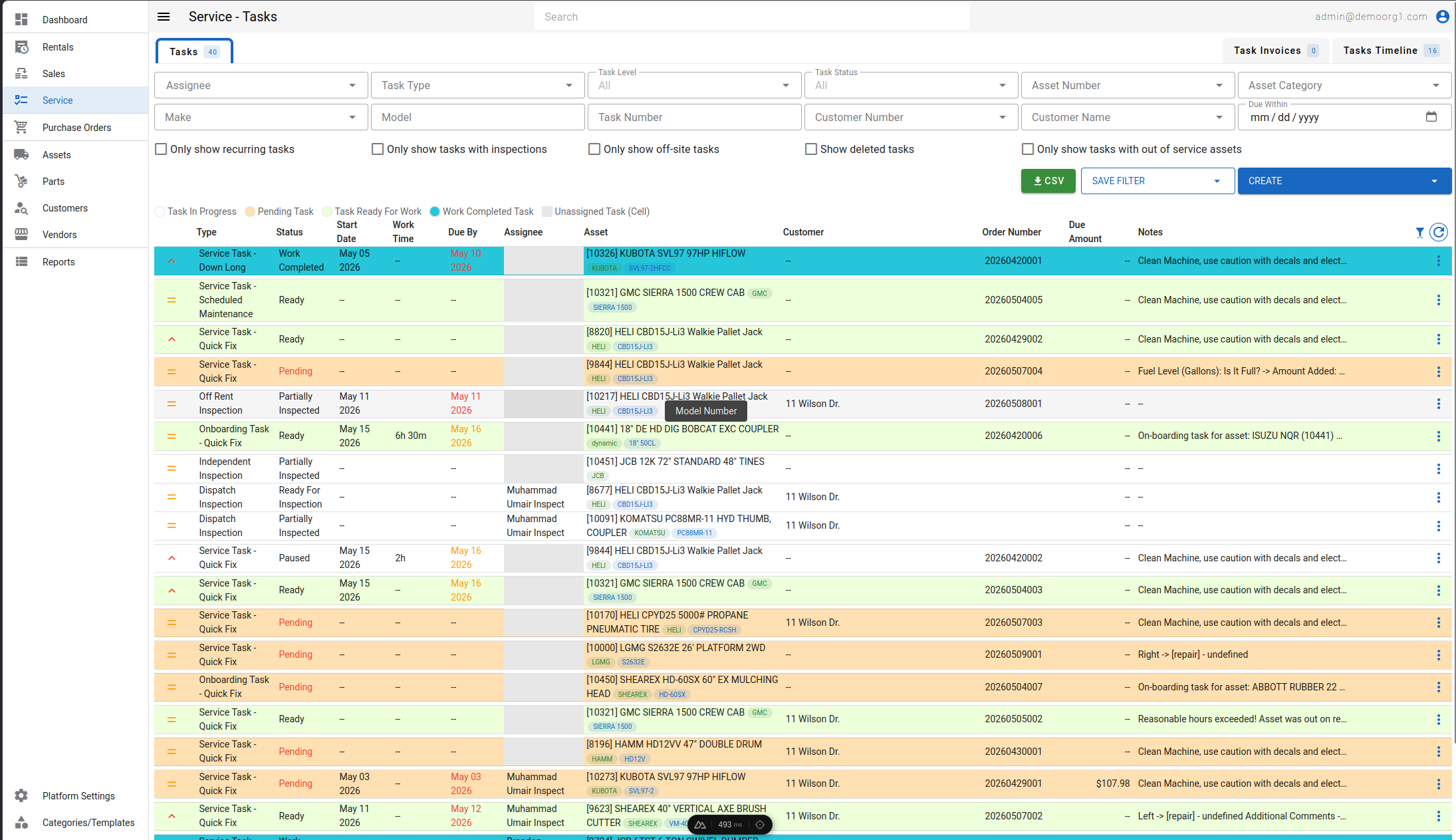This screenshot has height=840, width=1456.
Task: Open row actions for order 20260420001
Action: (1439, 261)
